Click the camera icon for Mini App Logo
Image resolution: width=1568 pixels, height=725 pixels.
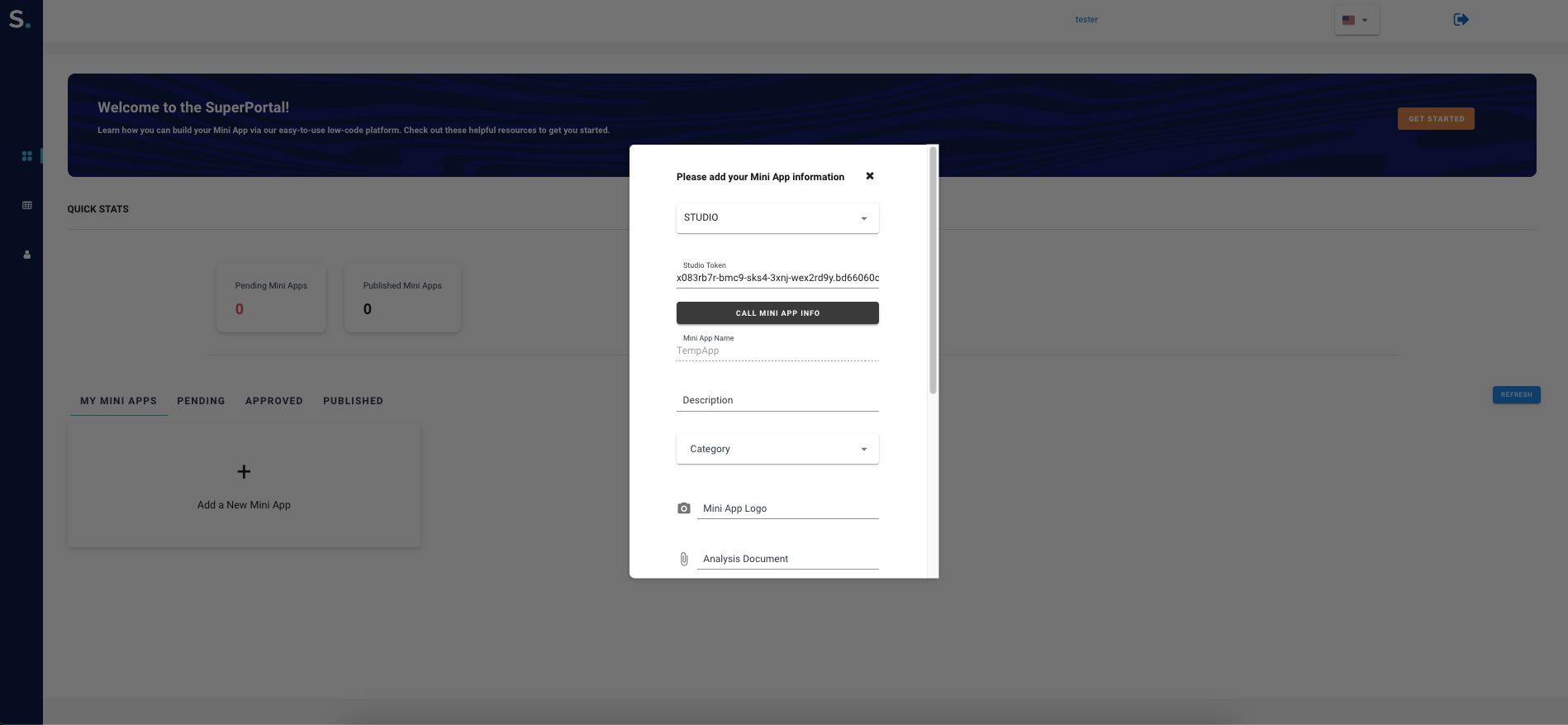[684, 508]
